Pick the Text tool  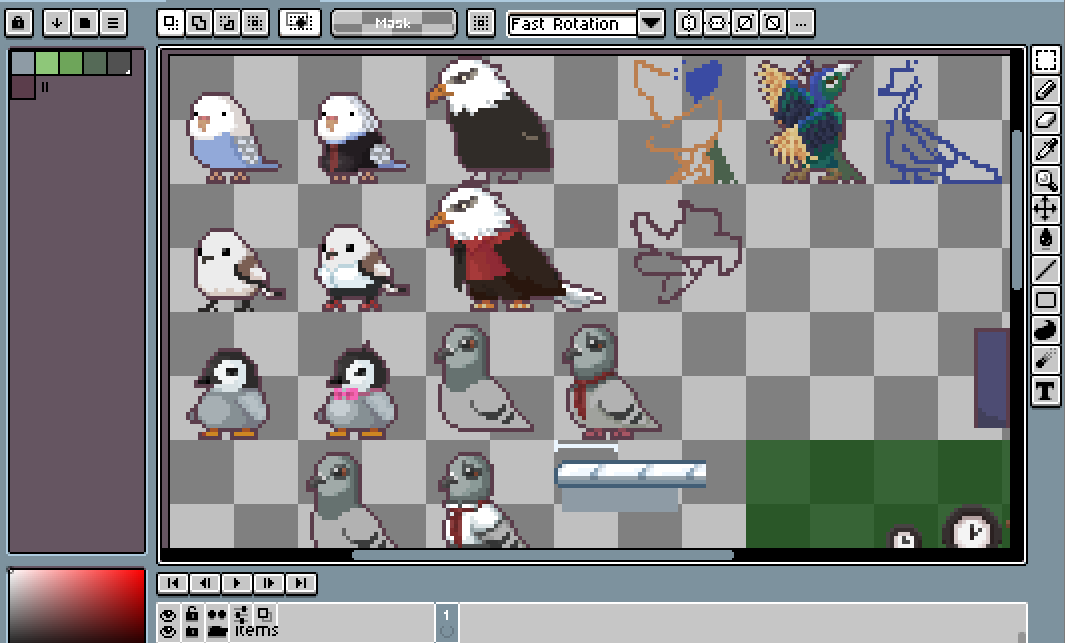pyautogui.click(x=1046, y=391)
